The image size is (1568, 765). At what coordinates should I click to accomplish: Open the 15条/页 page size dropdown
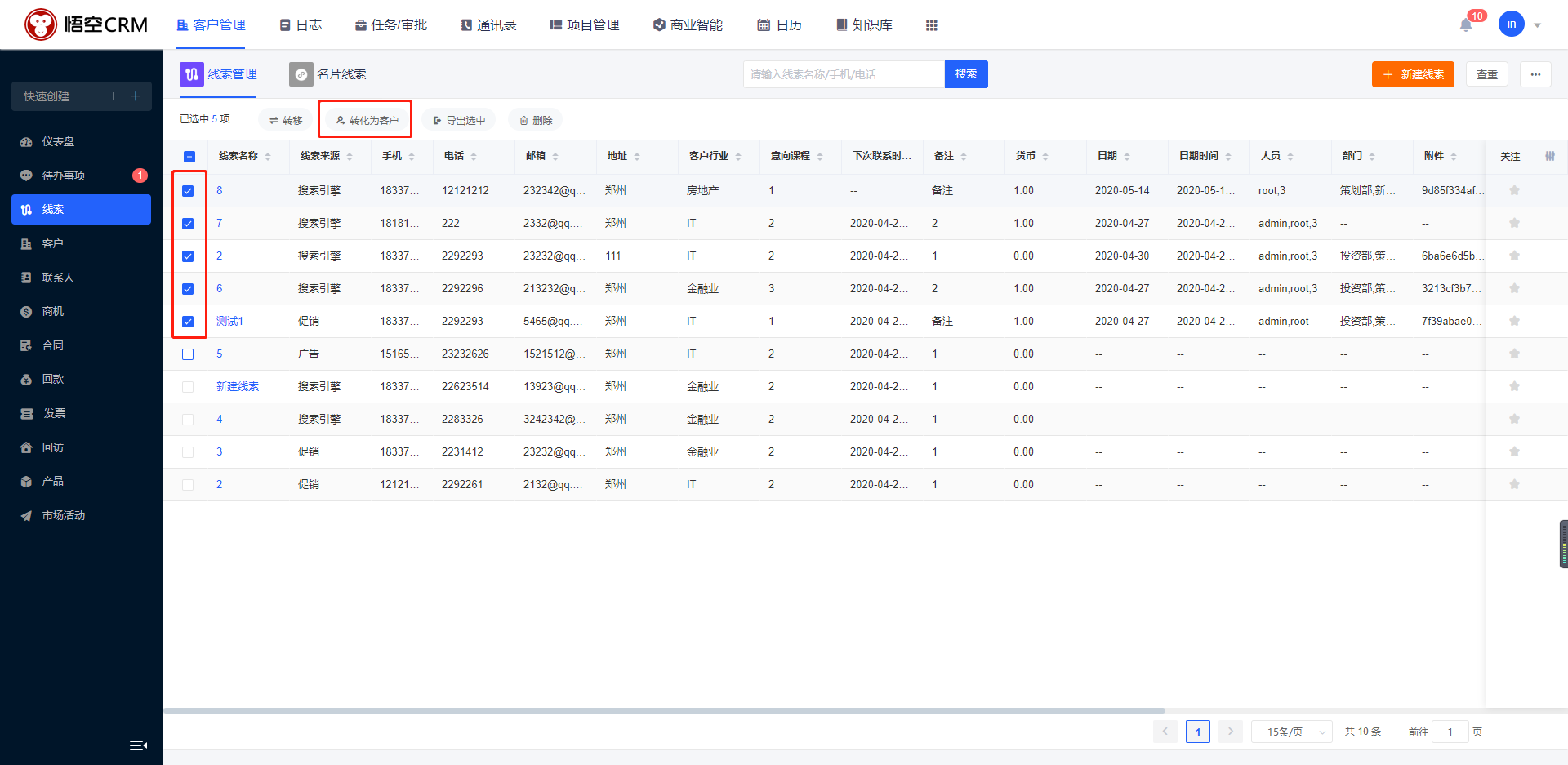[1291, 732]
